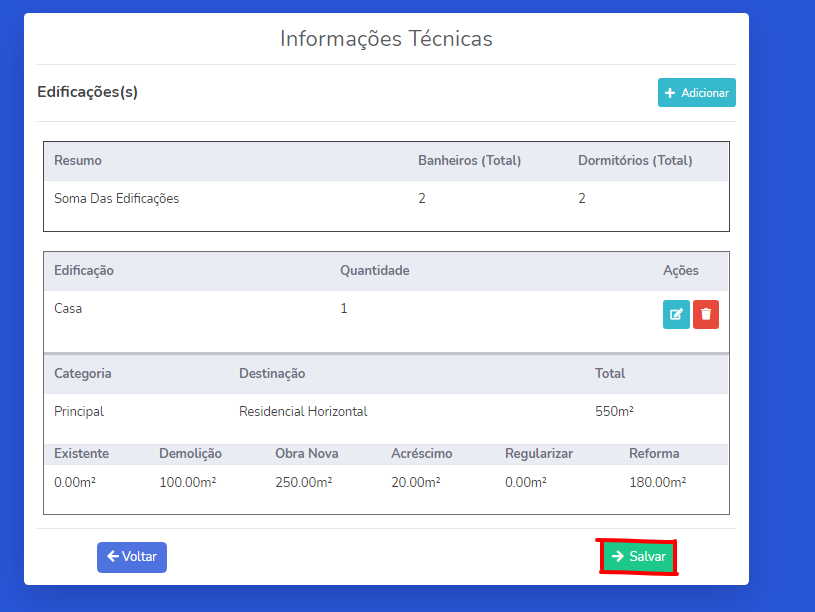Select the 100.00m² demolição value
Viewport: 815px width, 612px height.
[x=188, y=483]
